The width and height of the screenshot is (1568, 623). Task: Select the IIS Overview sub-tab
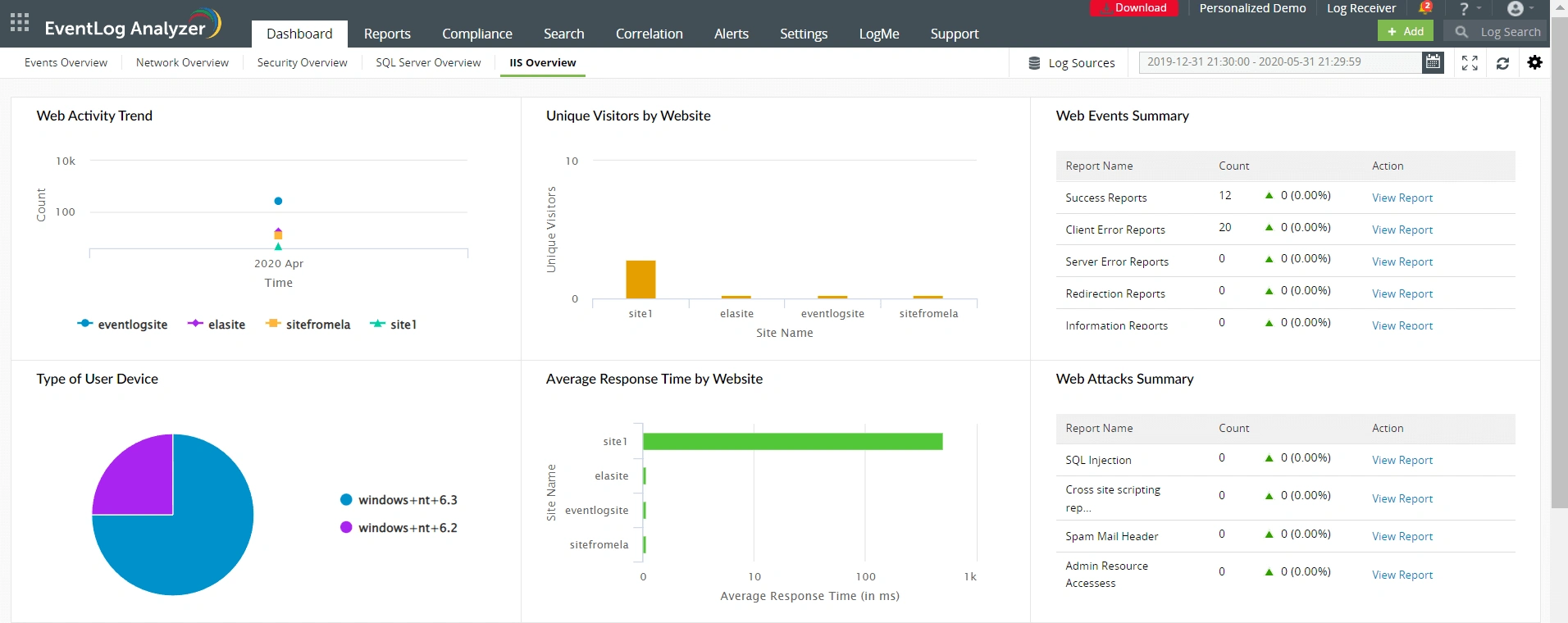pos(543,62)
